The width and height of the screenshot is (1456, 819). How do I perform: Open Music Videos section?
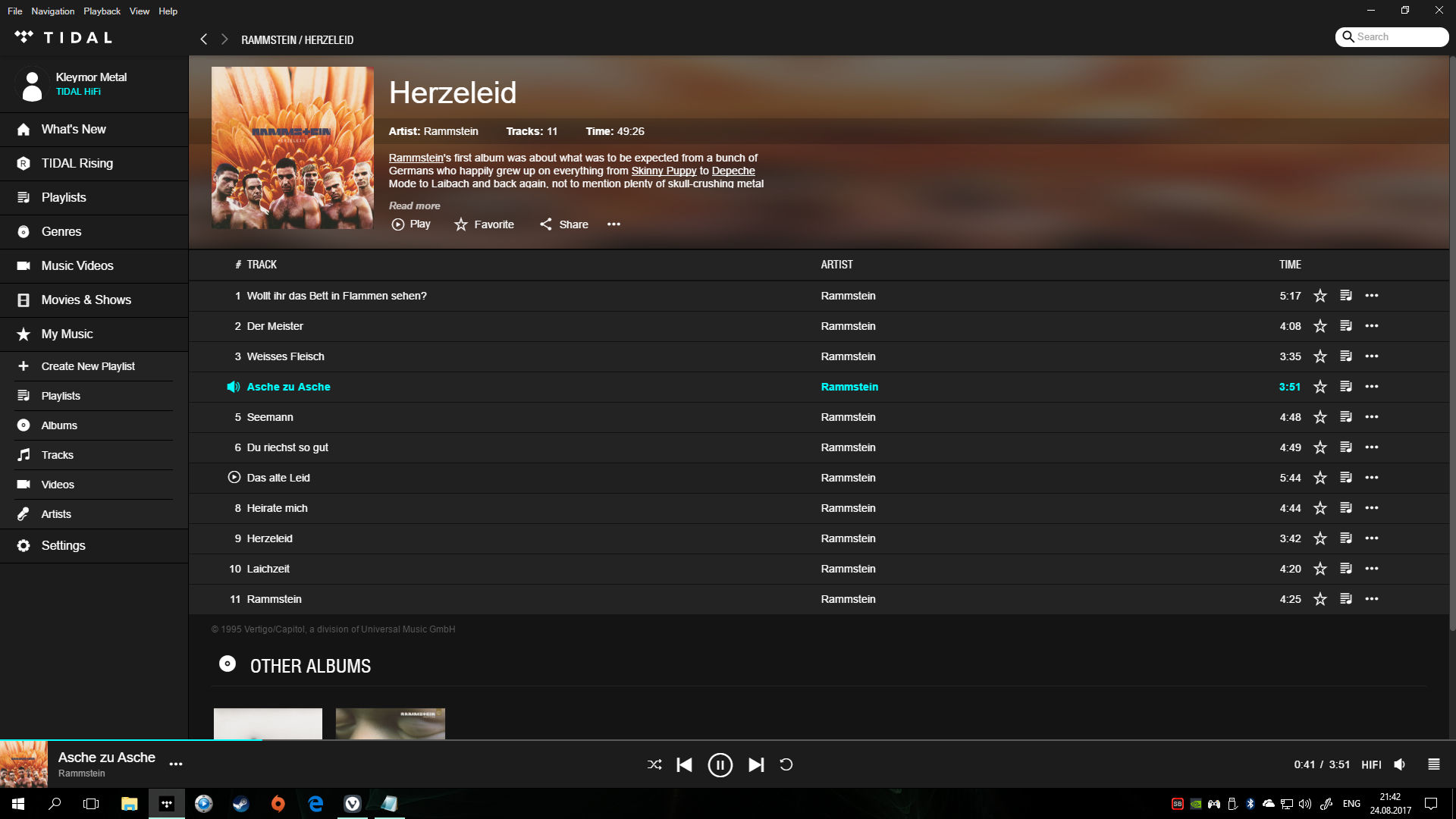tap(94, 266)
